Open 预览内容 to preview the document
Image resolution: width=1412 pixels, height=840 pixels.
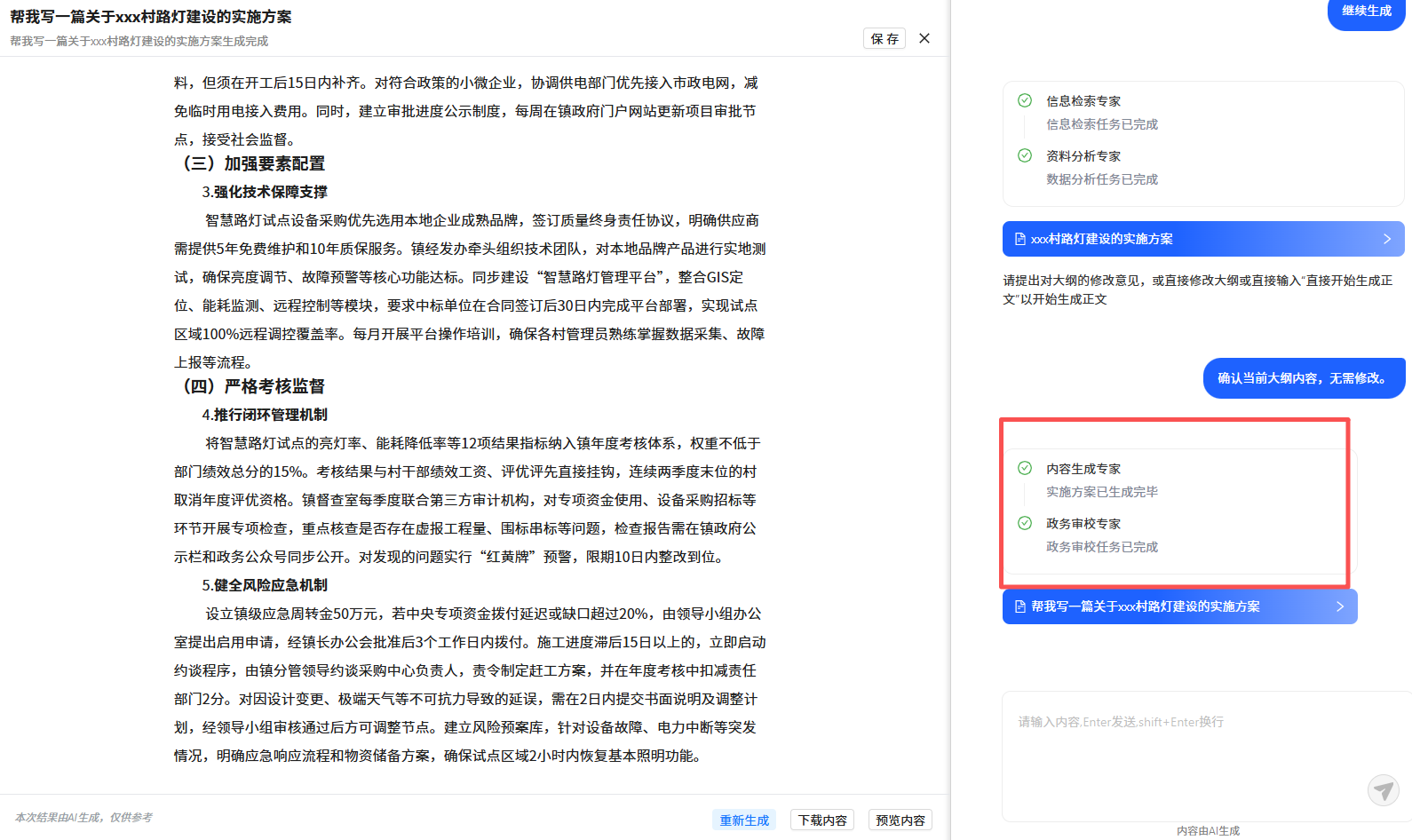pos(900,820)
